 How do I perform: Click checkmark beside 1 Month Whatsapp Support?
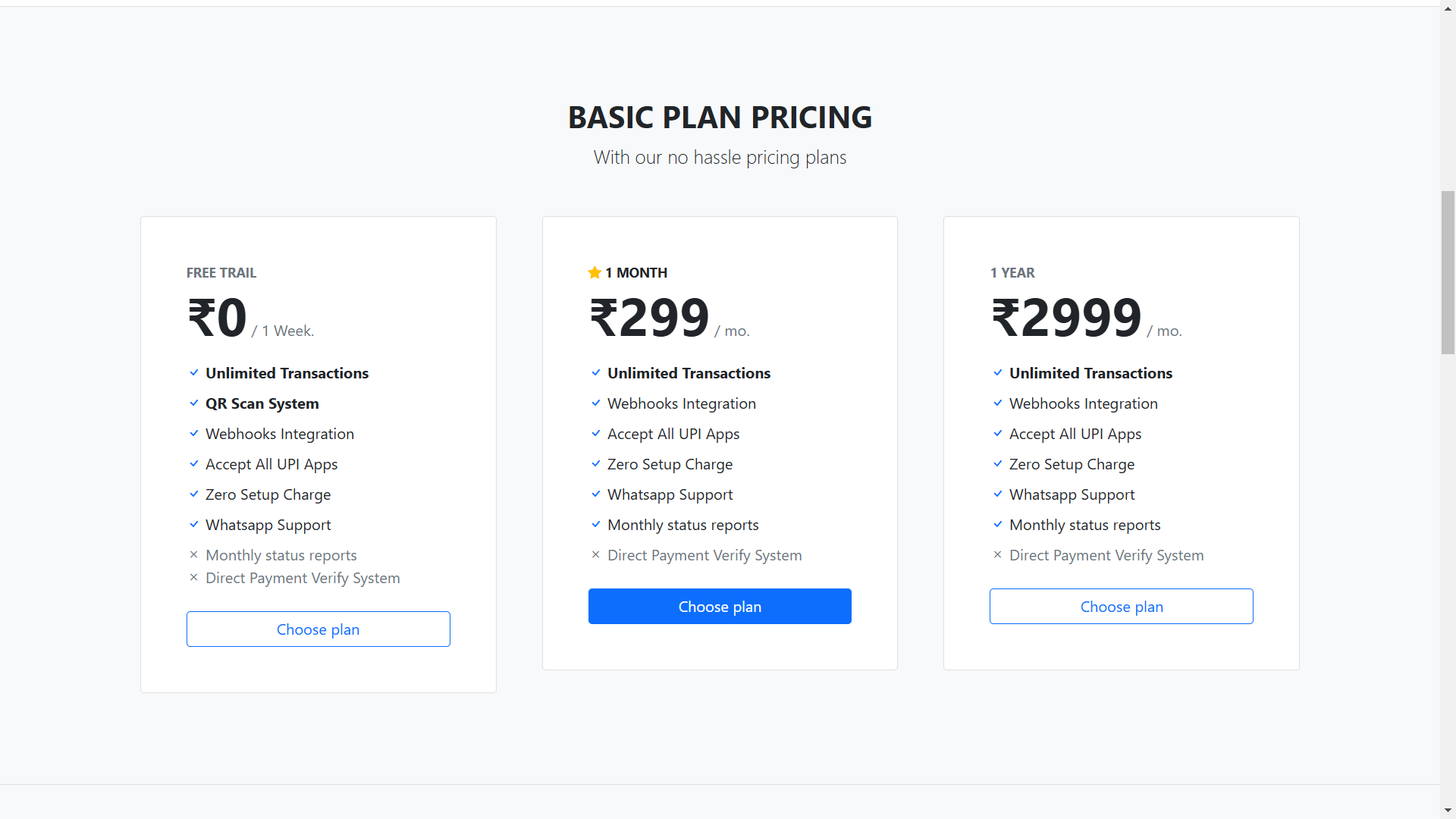click(596, 494)
